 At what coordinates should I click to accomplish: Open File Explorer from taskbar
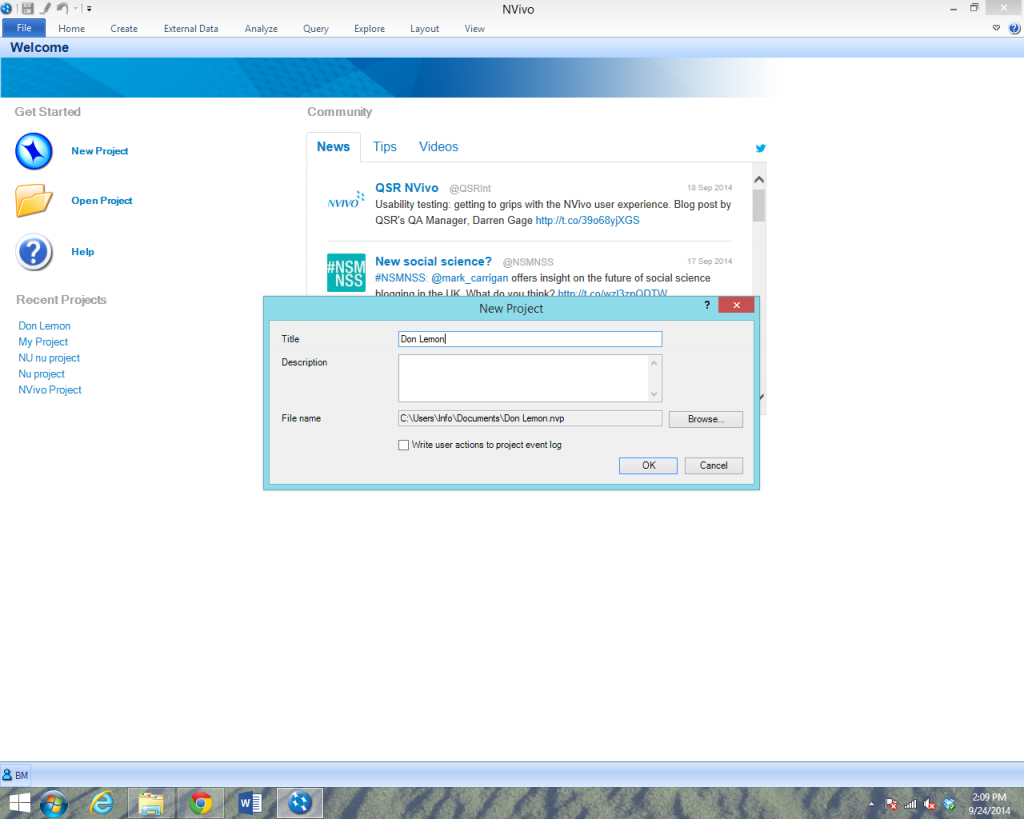151,803
